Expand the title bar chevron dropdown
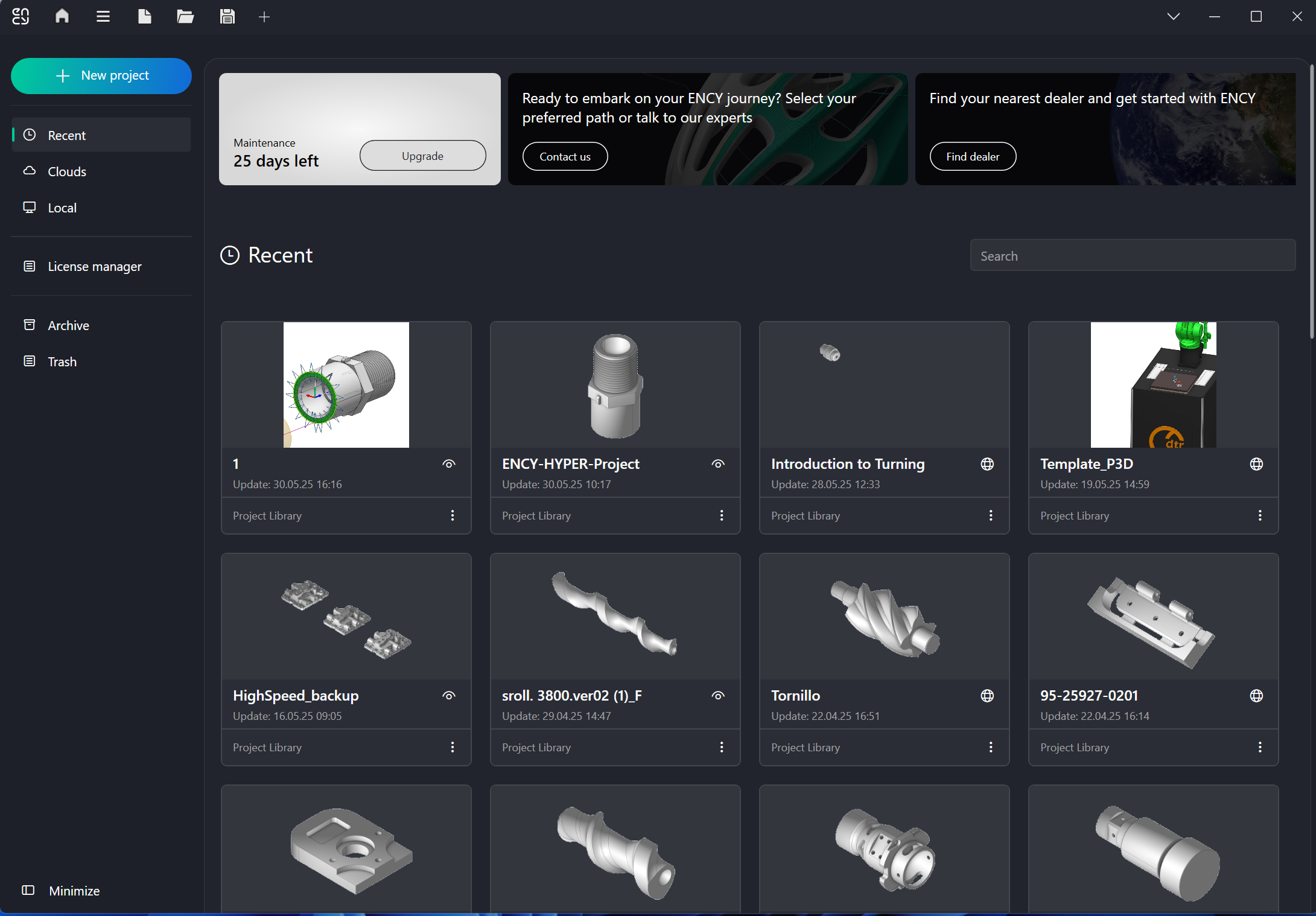The image size is (1316, 916). point(1174,16)
